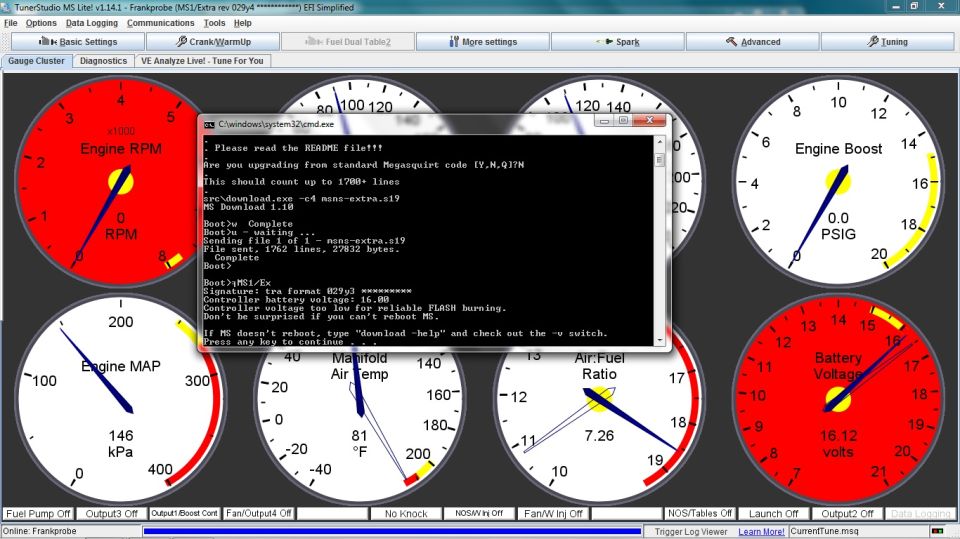
Task: Click the Fan/W Inj Off indicator
Action: 553,514
